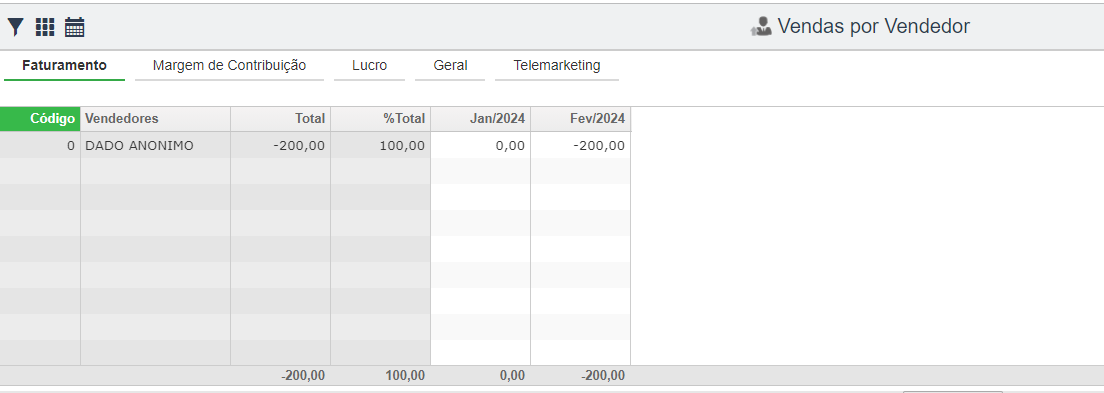
Task: Open the filter funnel icon
Action: tap(15, 27)
